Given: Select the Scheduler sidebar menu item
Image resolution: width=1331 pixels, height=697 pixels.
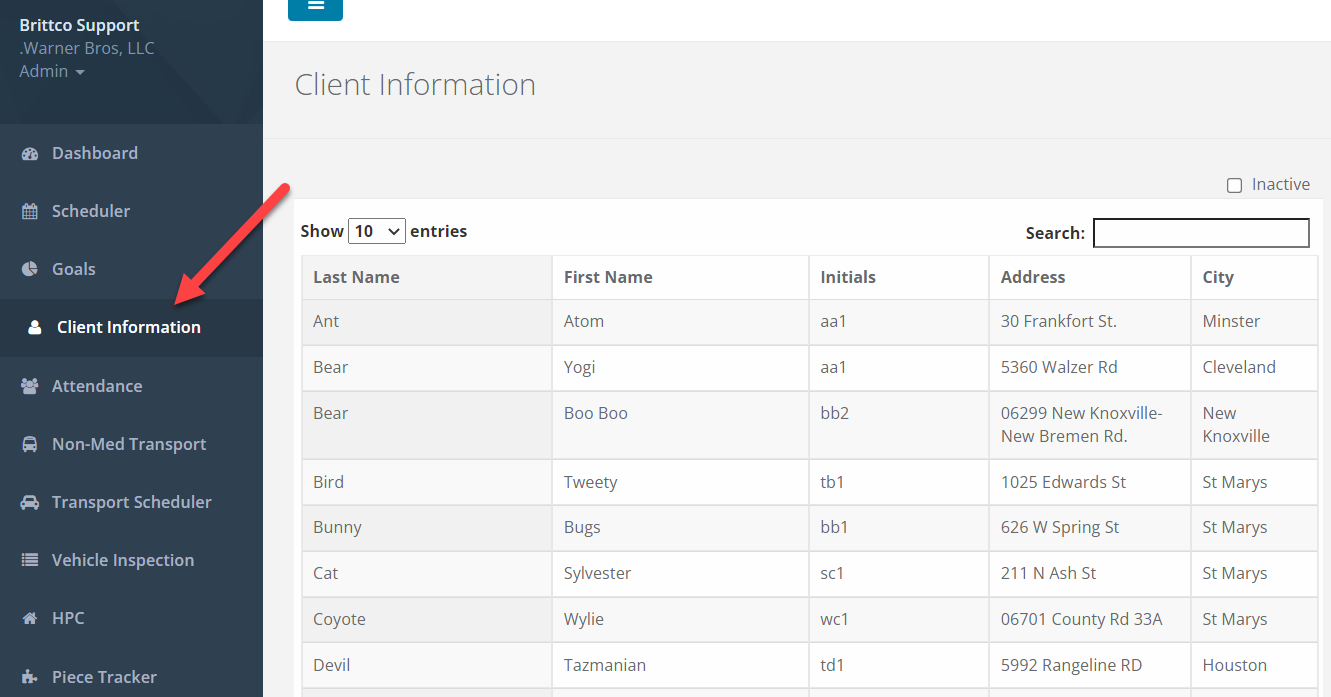Looking at the screenshot, I should tap(91, 211).
